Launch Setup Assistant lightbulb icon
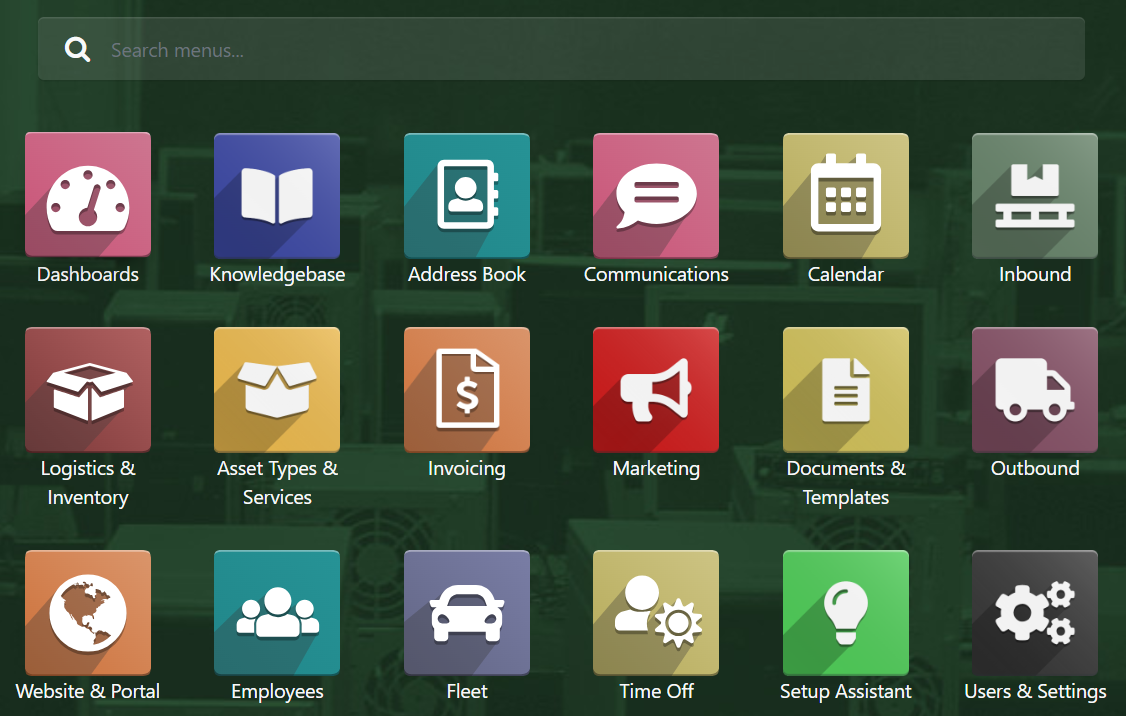The width and height of the screenshot is (1126, 716). [x=845, y=613]
